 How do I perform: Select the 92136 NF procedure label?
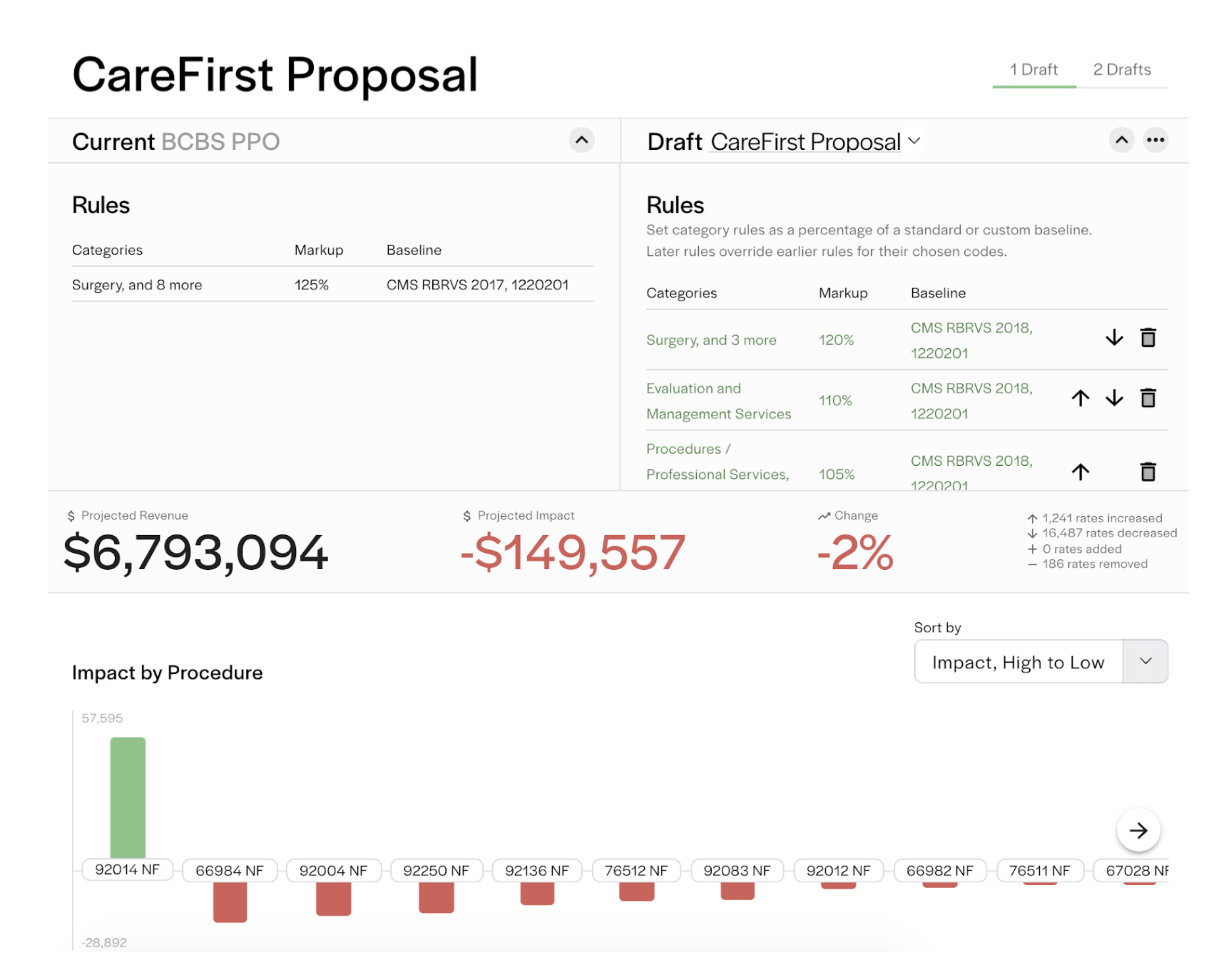tap(537, 871)
